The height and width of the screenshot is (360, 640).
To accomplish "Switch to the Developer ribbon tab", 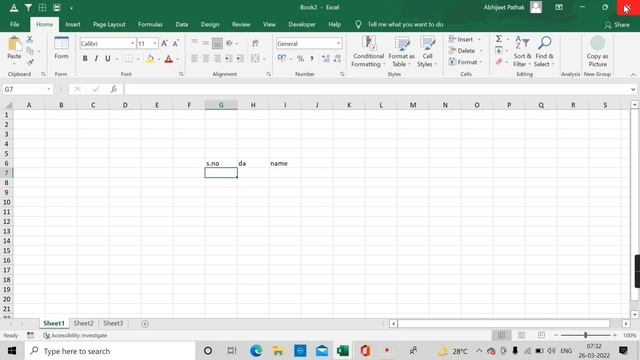I will pos(302,24).
